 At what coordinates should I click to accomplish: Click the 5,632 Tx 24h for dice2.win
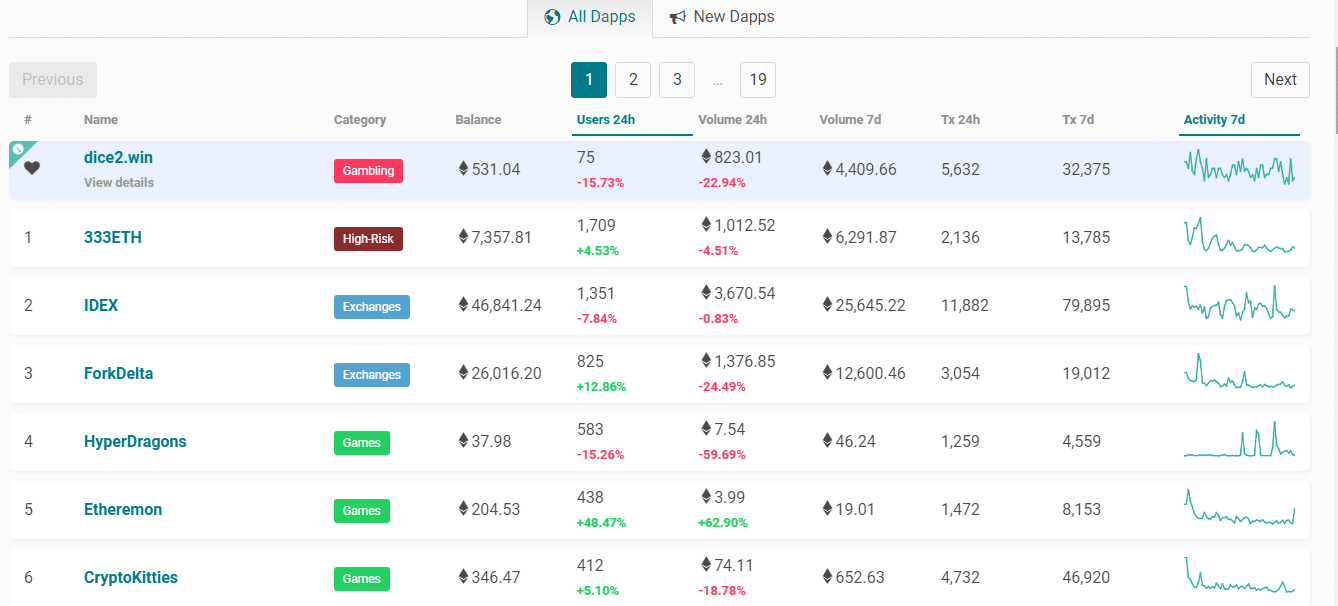961,170
